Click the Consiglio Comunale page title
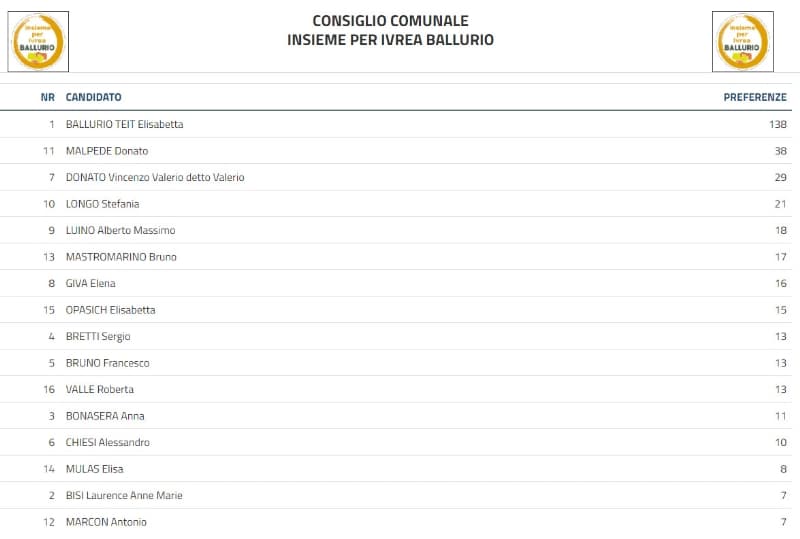 pyautogui.click(x=390, y=21)
